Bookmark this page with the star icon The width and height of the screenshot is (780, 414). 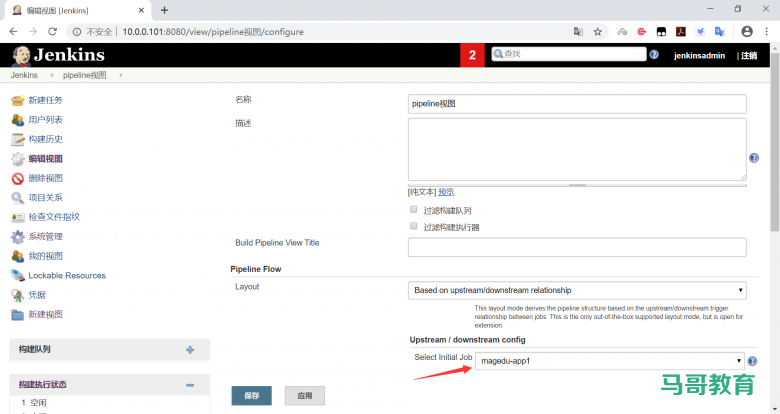(597, 32)
